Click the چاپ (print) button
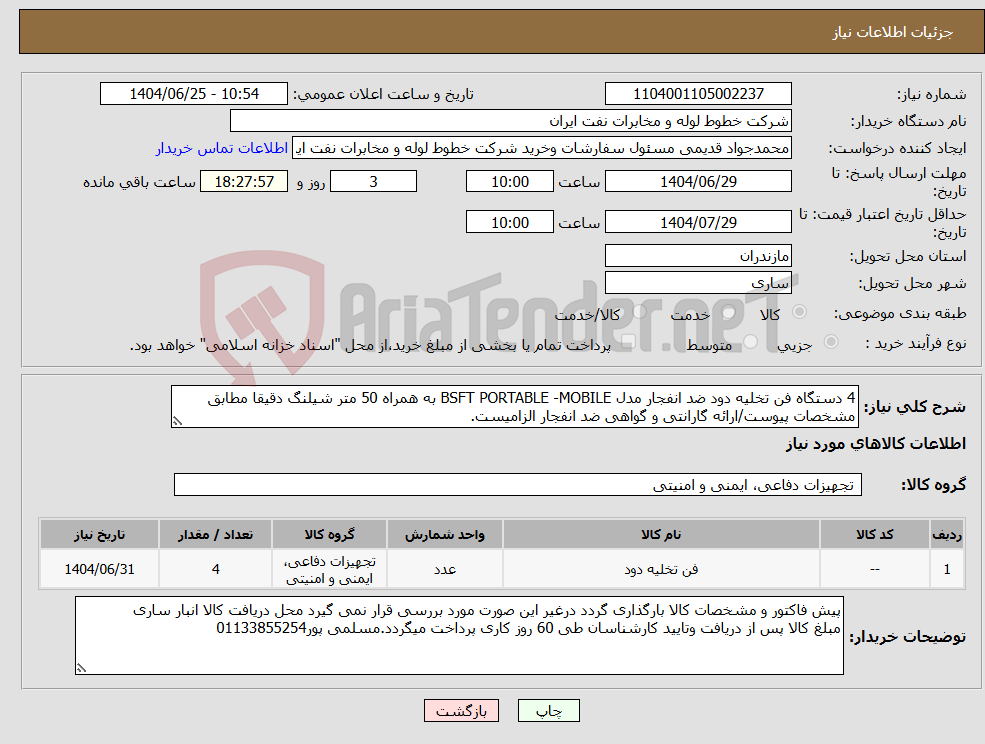Screen dimensions: 985x744 point(548,711)
